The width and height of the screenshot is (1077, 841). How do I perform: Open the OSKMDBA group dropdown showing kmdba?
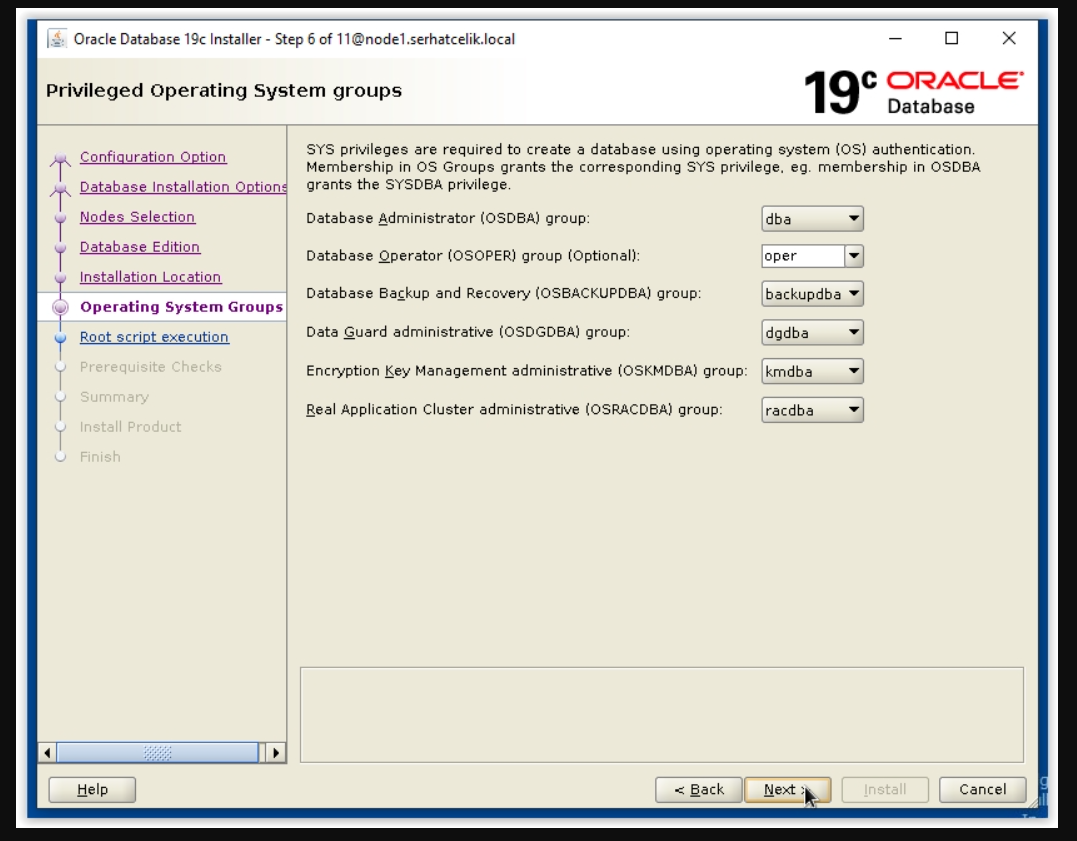pos(812,371)
